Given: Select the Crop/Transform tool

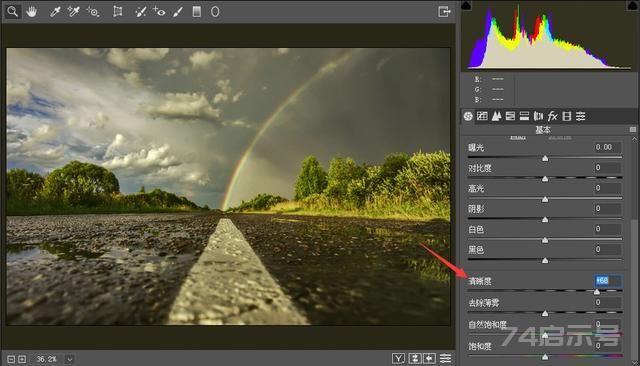Looking at the screenshot, I should coord(118,11).
